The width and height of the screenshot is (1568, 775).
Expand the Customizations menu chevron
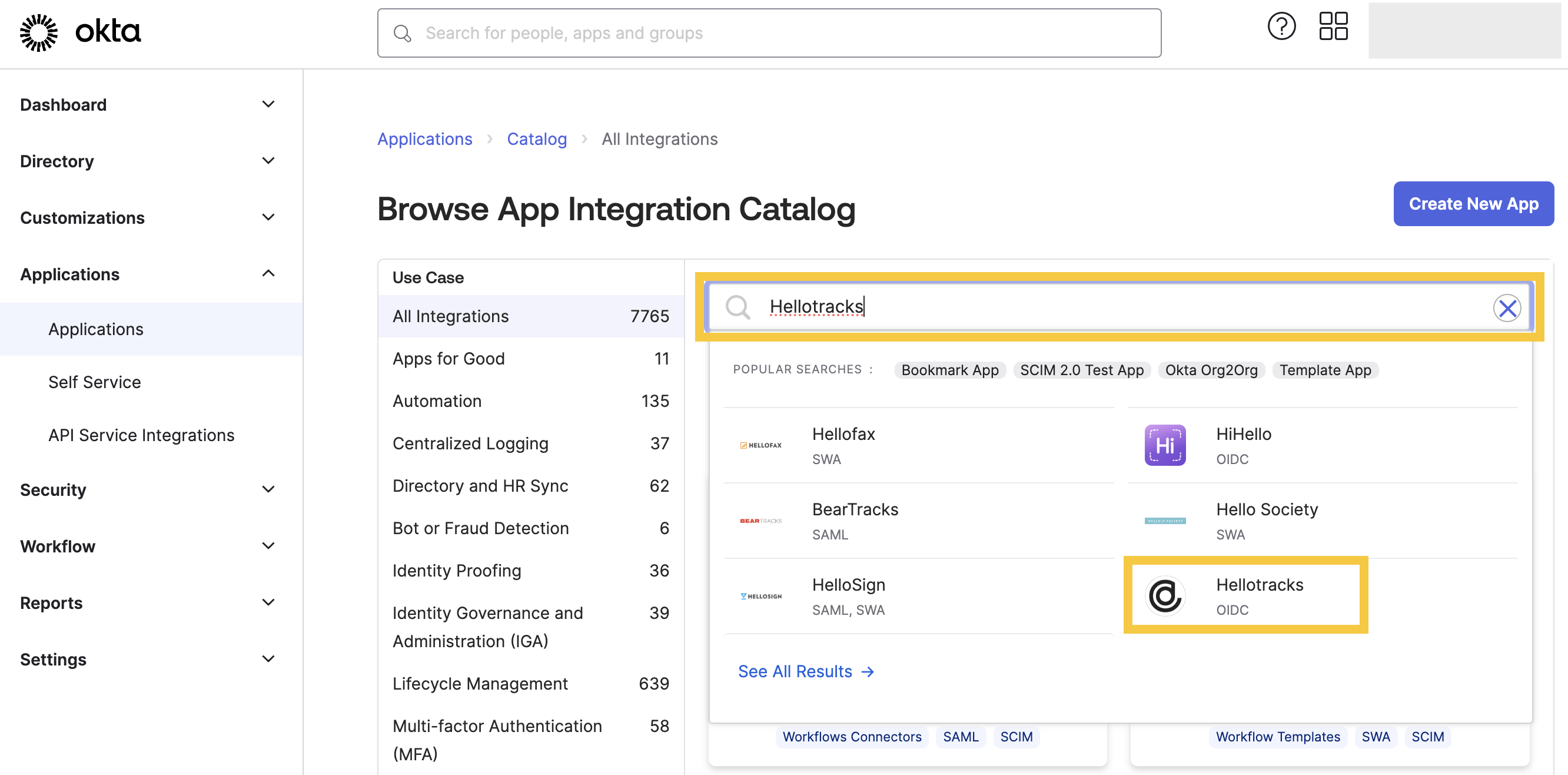coord(268,217)
